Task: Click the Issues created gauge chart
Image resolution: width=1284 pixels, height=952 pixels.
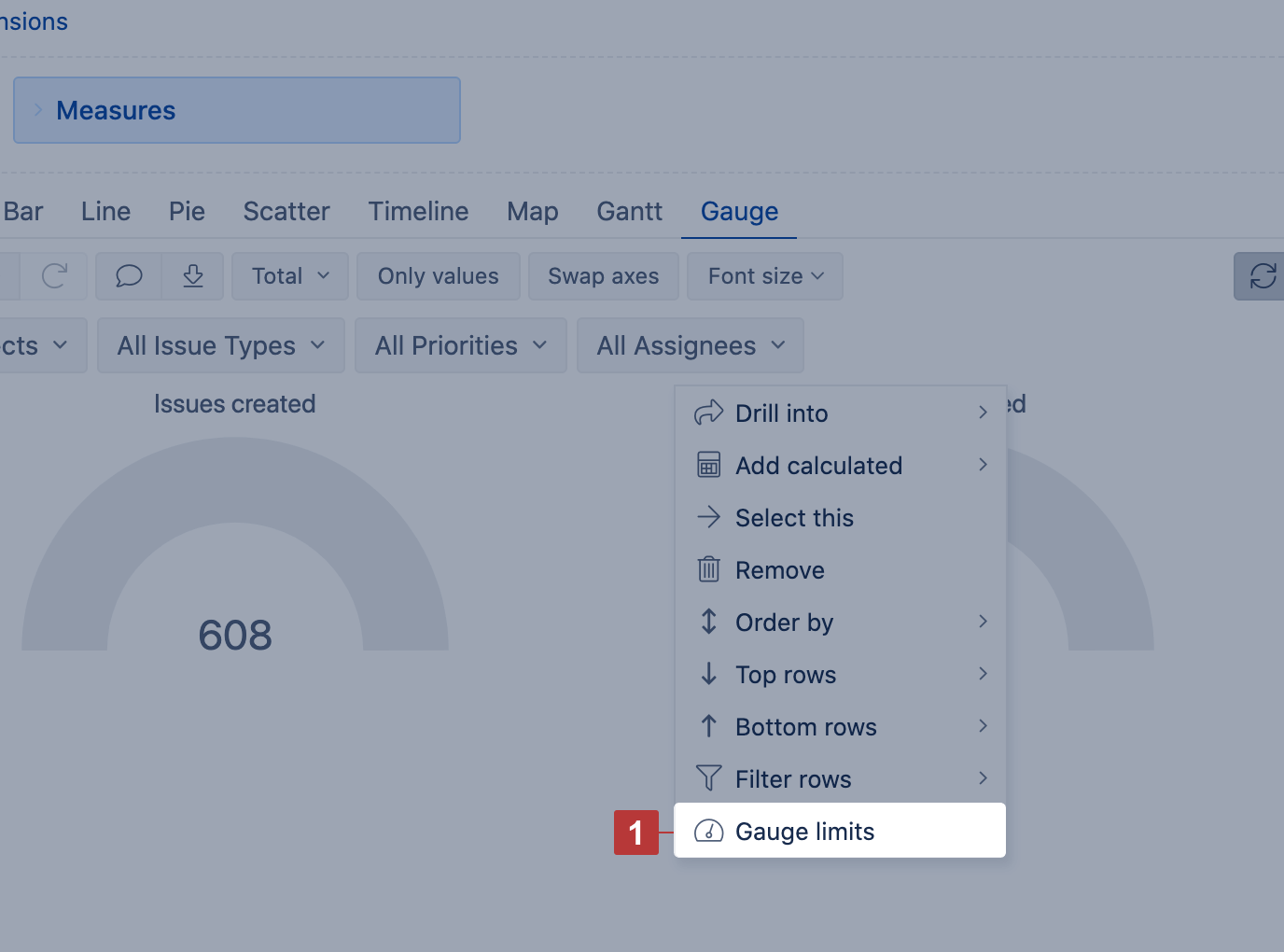Action: (x=235, y=551)
